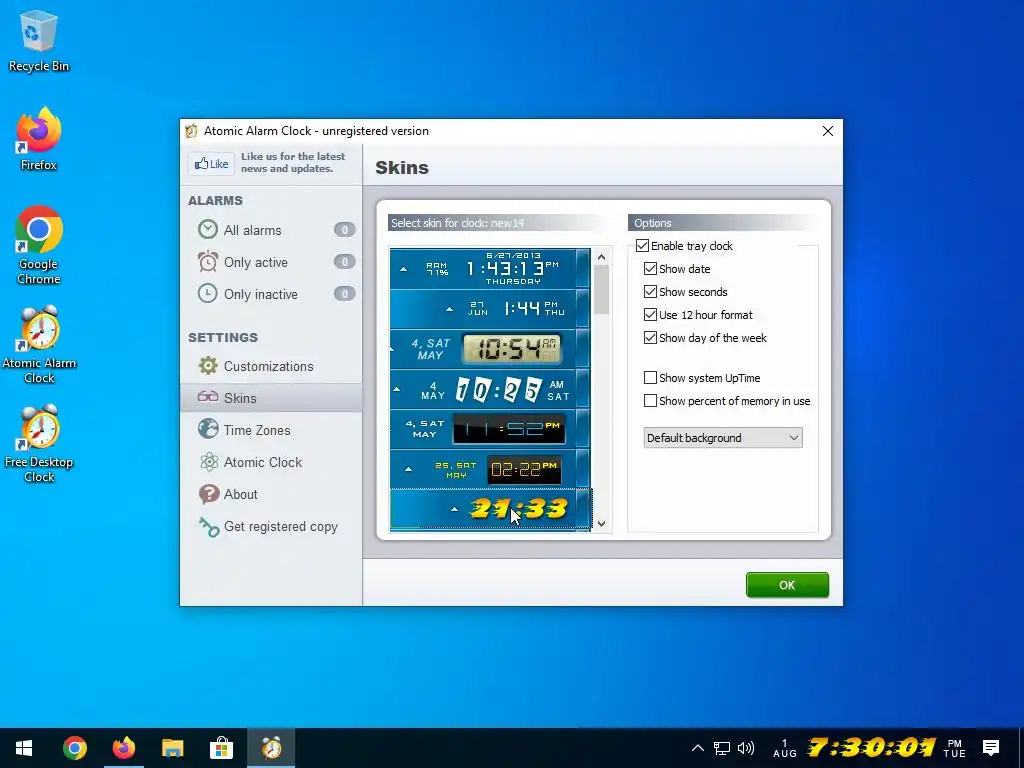Click skin list scroll up arrow
1024x768 pixels.
tap(601, 257)
